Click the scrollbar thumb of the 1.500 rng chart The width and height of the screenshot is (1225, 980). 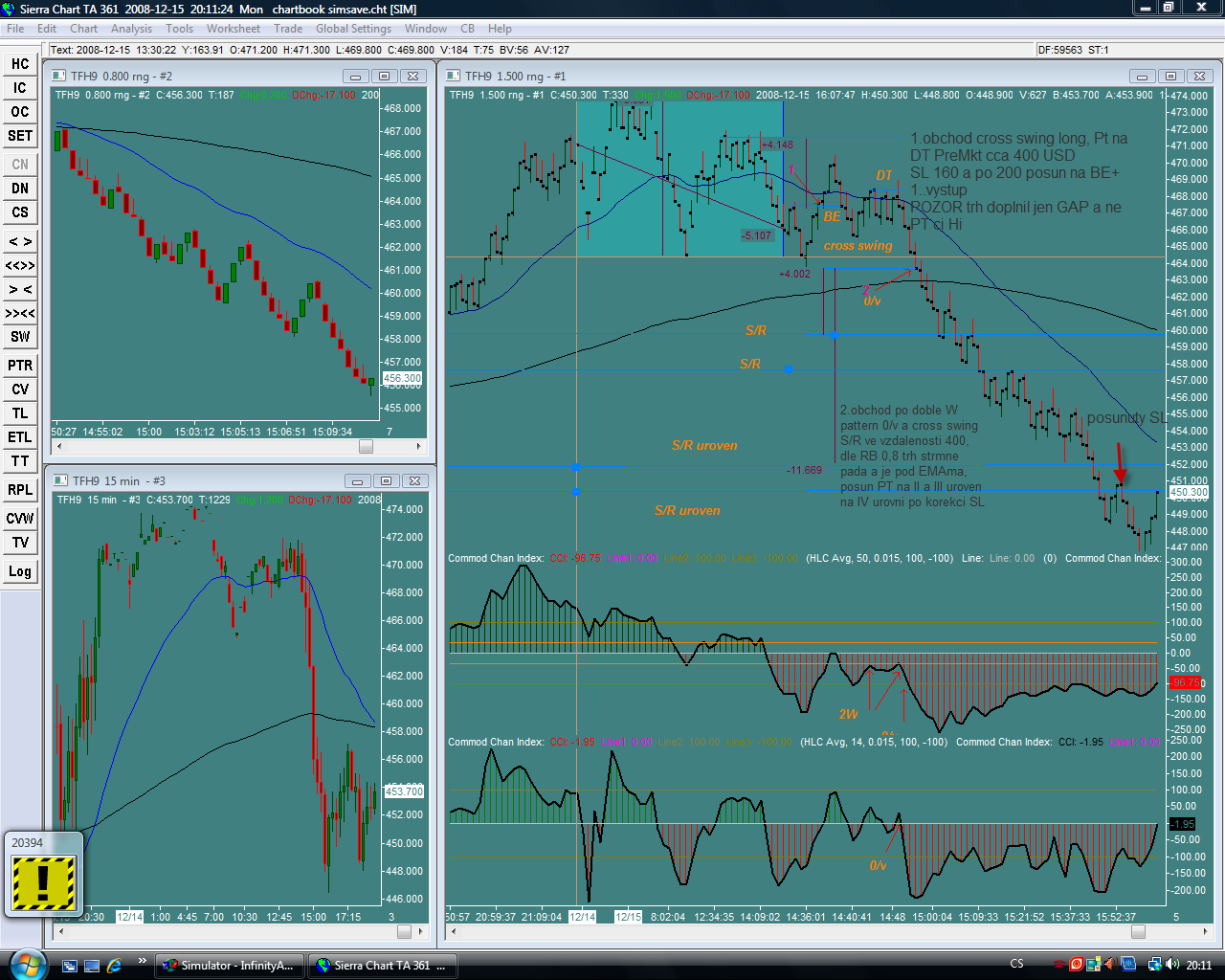tap(1138, 931)
